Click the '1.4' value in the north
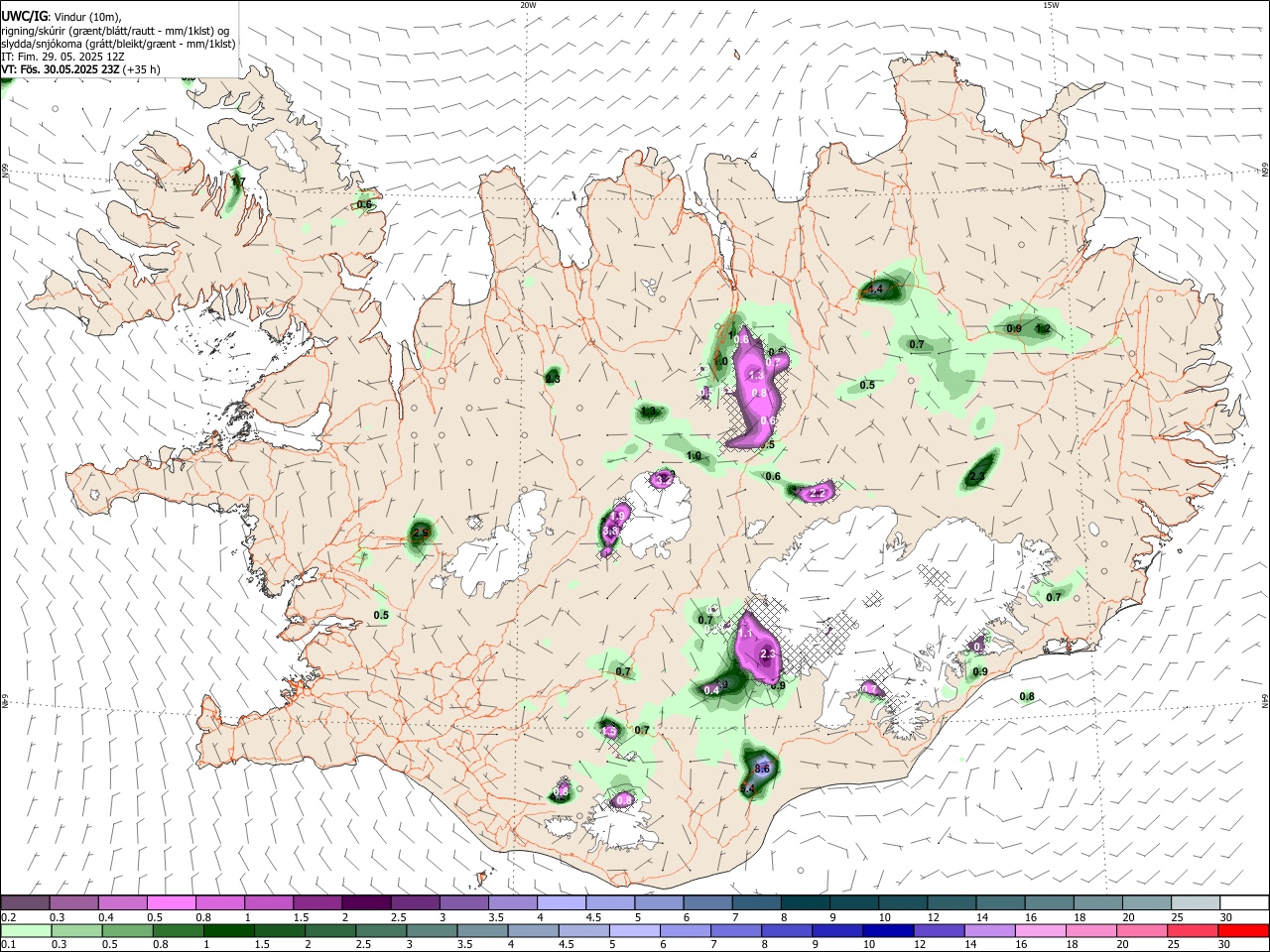The height and width of the screenshot is (952, 1270). point(875,290)
